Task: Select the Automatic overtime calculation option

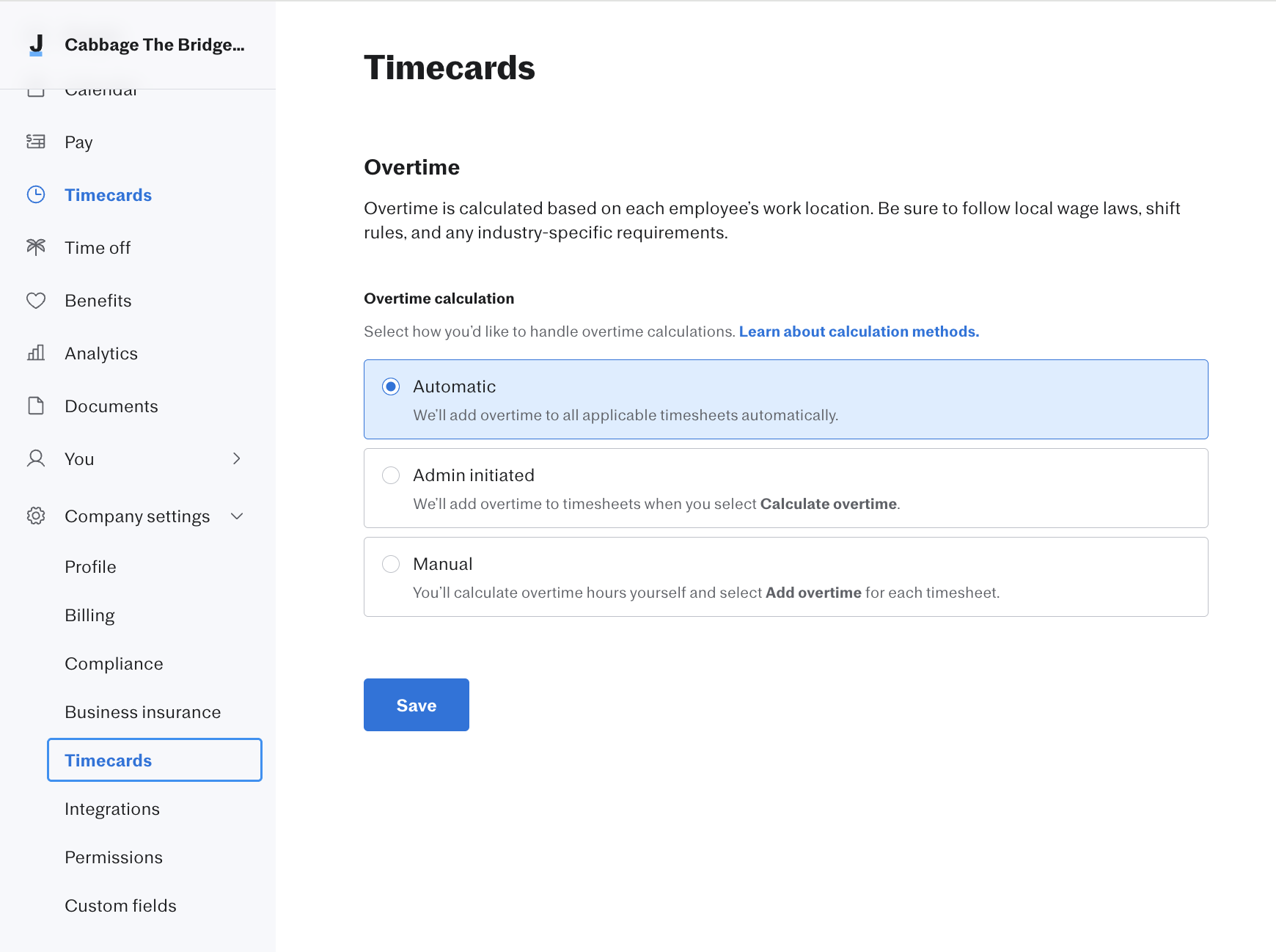Action: coord(392,386)
